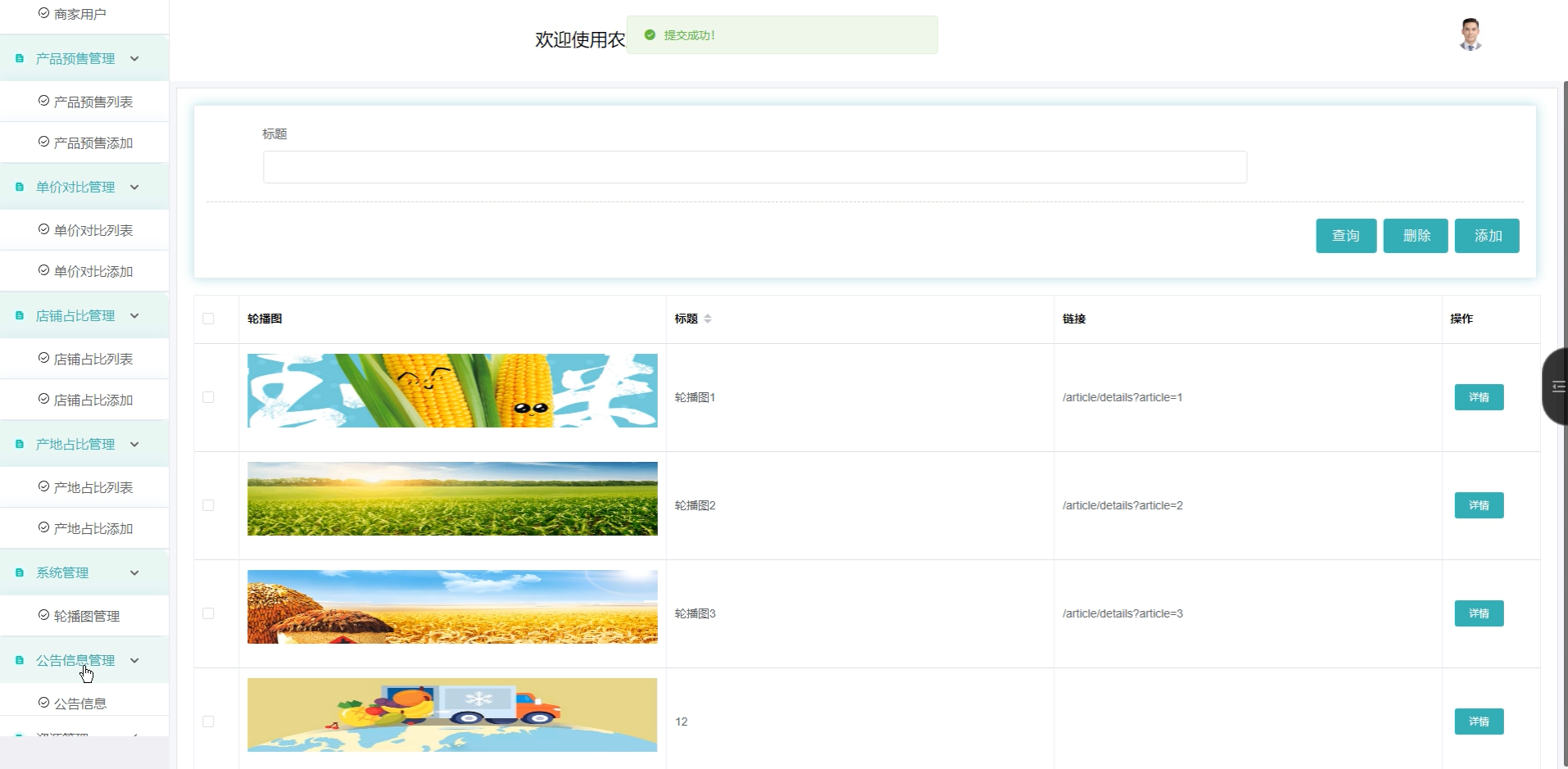Check the row checkbox for 轮播图3

pos(208,613)
